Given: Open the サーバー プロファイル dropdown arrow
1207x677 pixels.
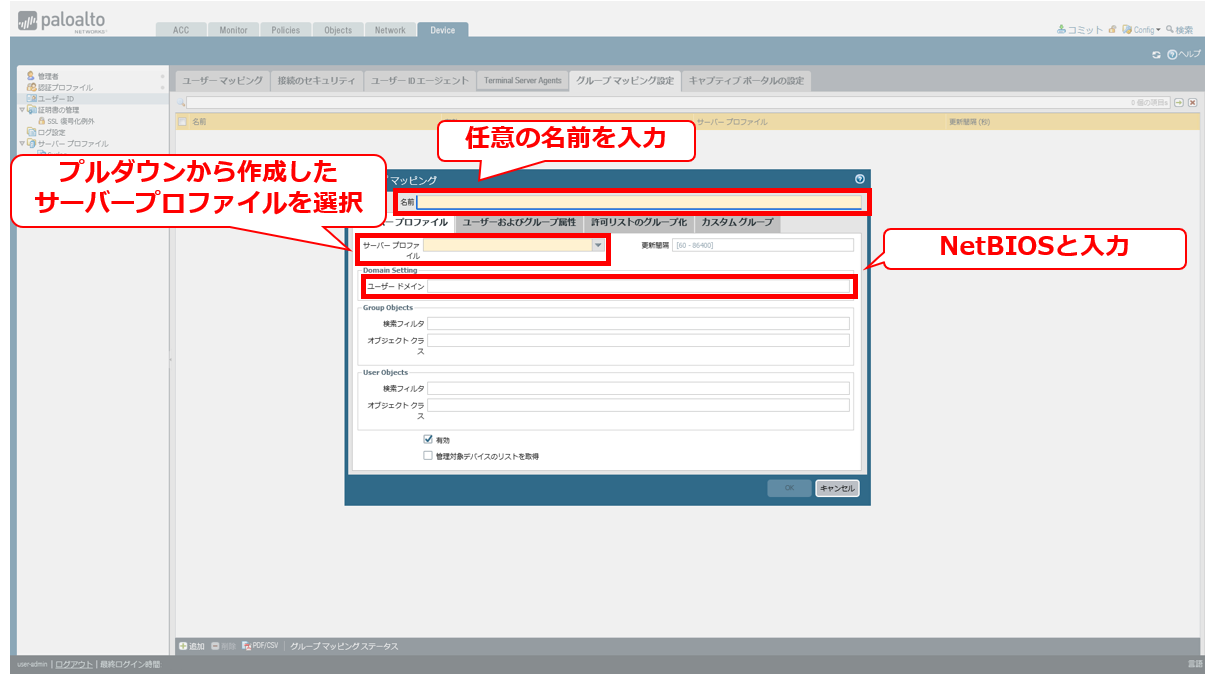Looking at the screenshot, I should tap(598, 245).
